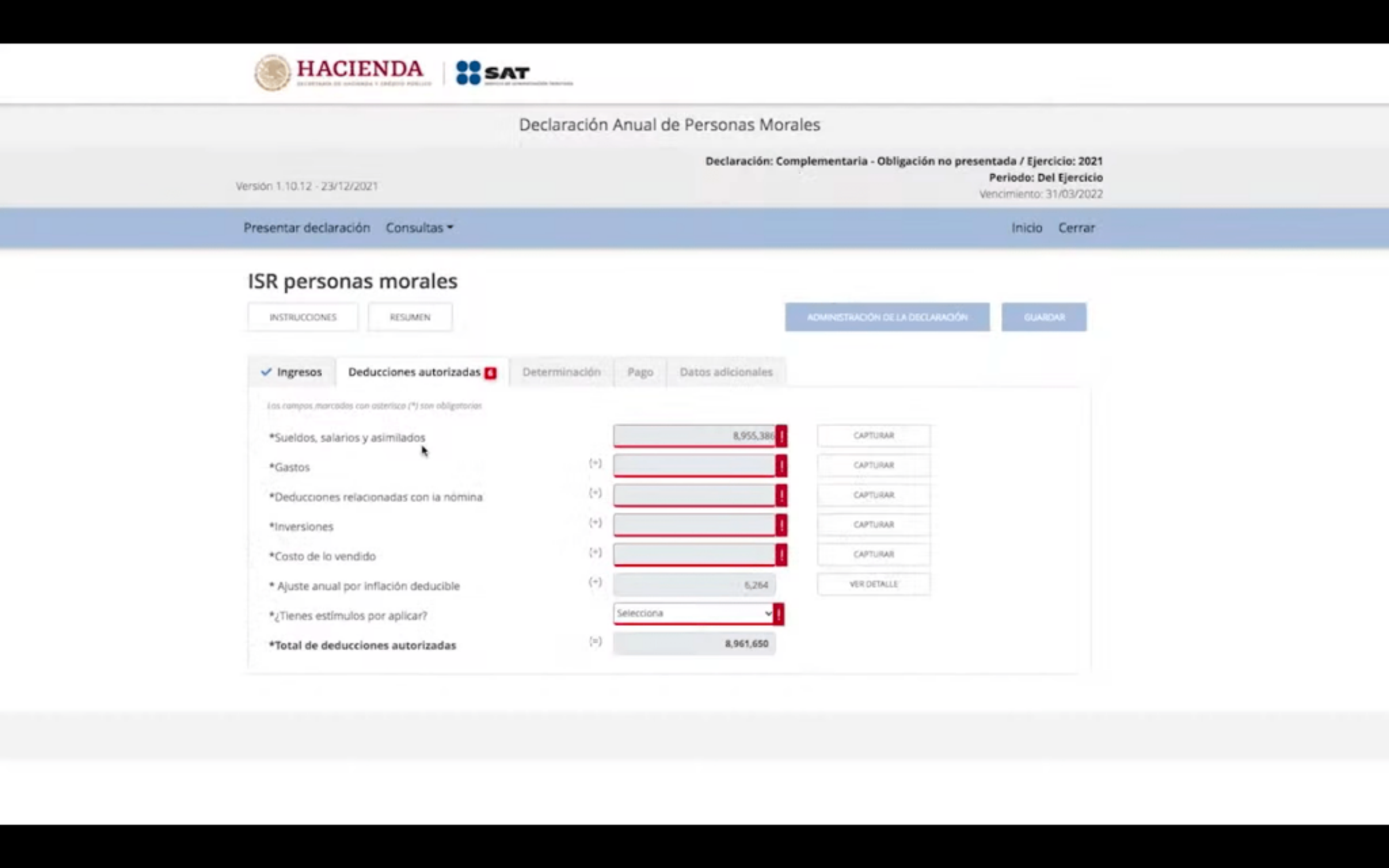The image size is (1389, 868).
Task: Click red error icon on Costo de lo vendido
Action: coord(781,555)
